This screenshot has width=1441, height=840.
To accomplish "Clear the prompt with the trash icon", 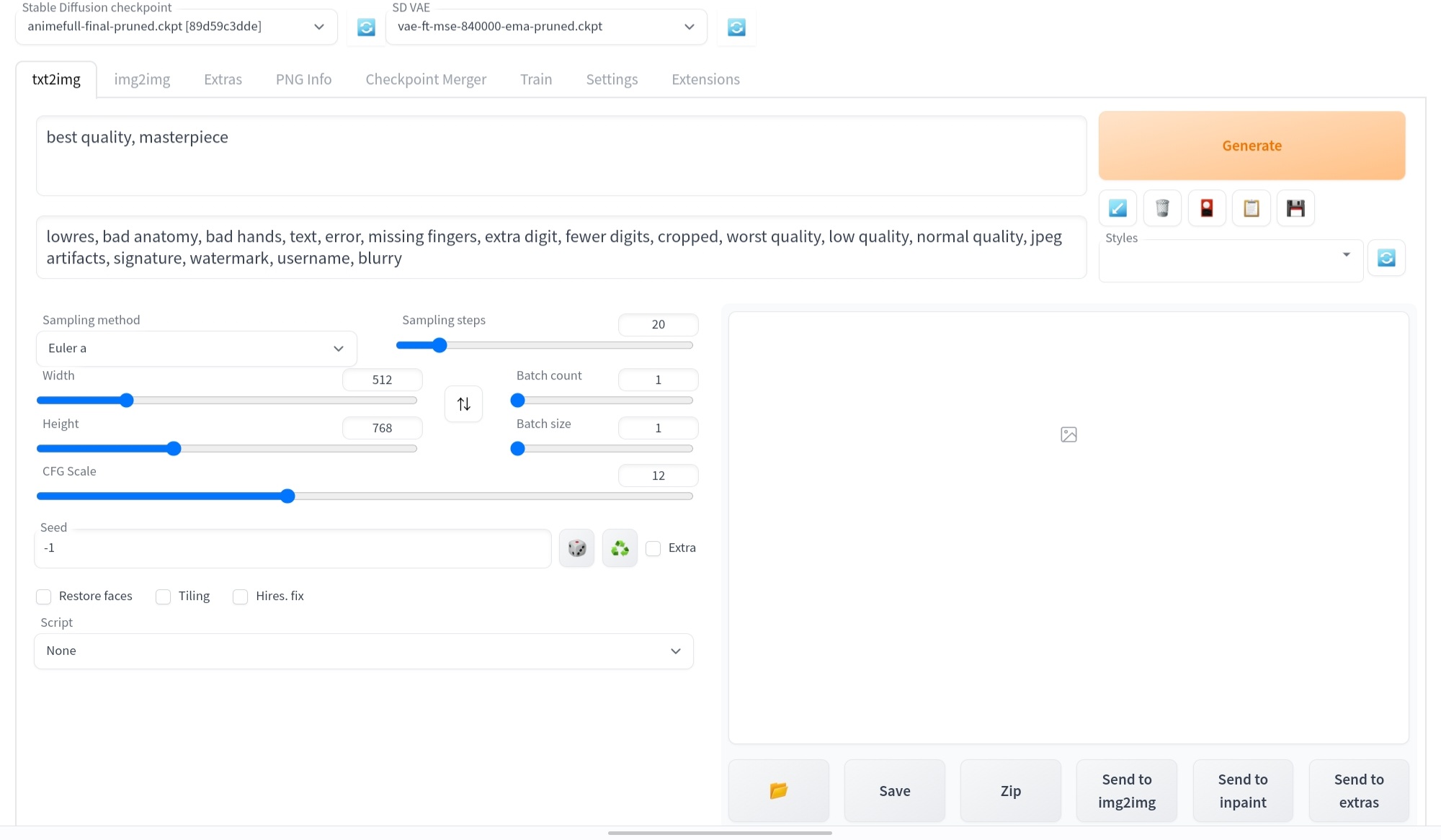I will (1161, 208).
